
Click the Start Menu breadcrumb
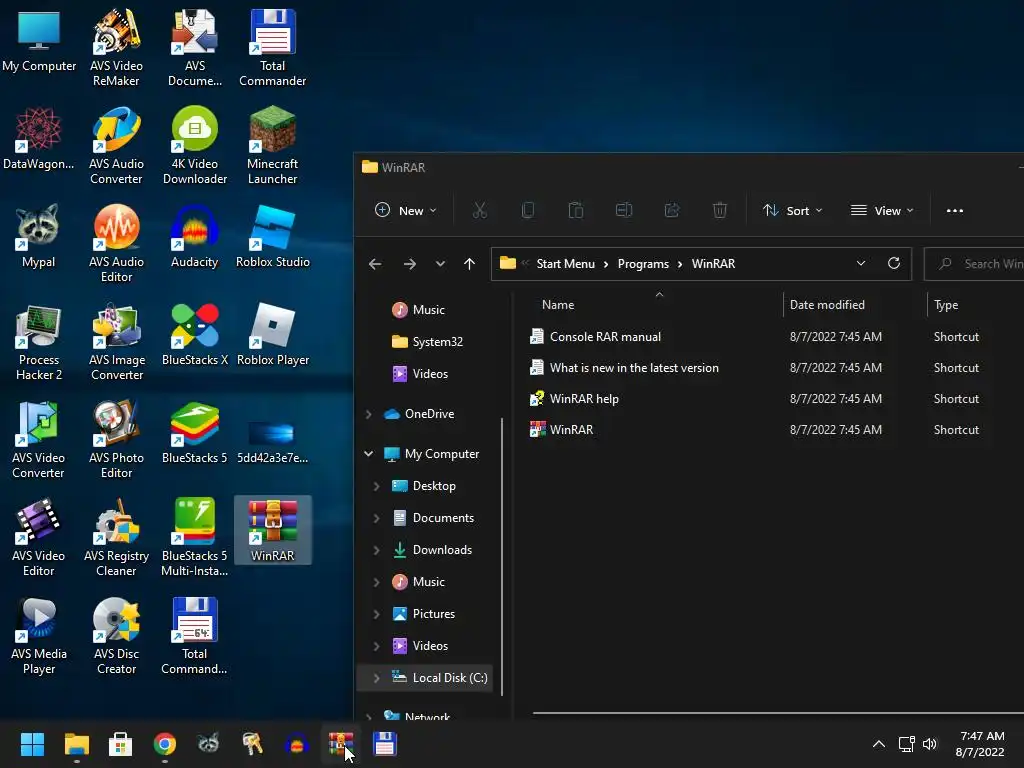[x=566, y=263]
